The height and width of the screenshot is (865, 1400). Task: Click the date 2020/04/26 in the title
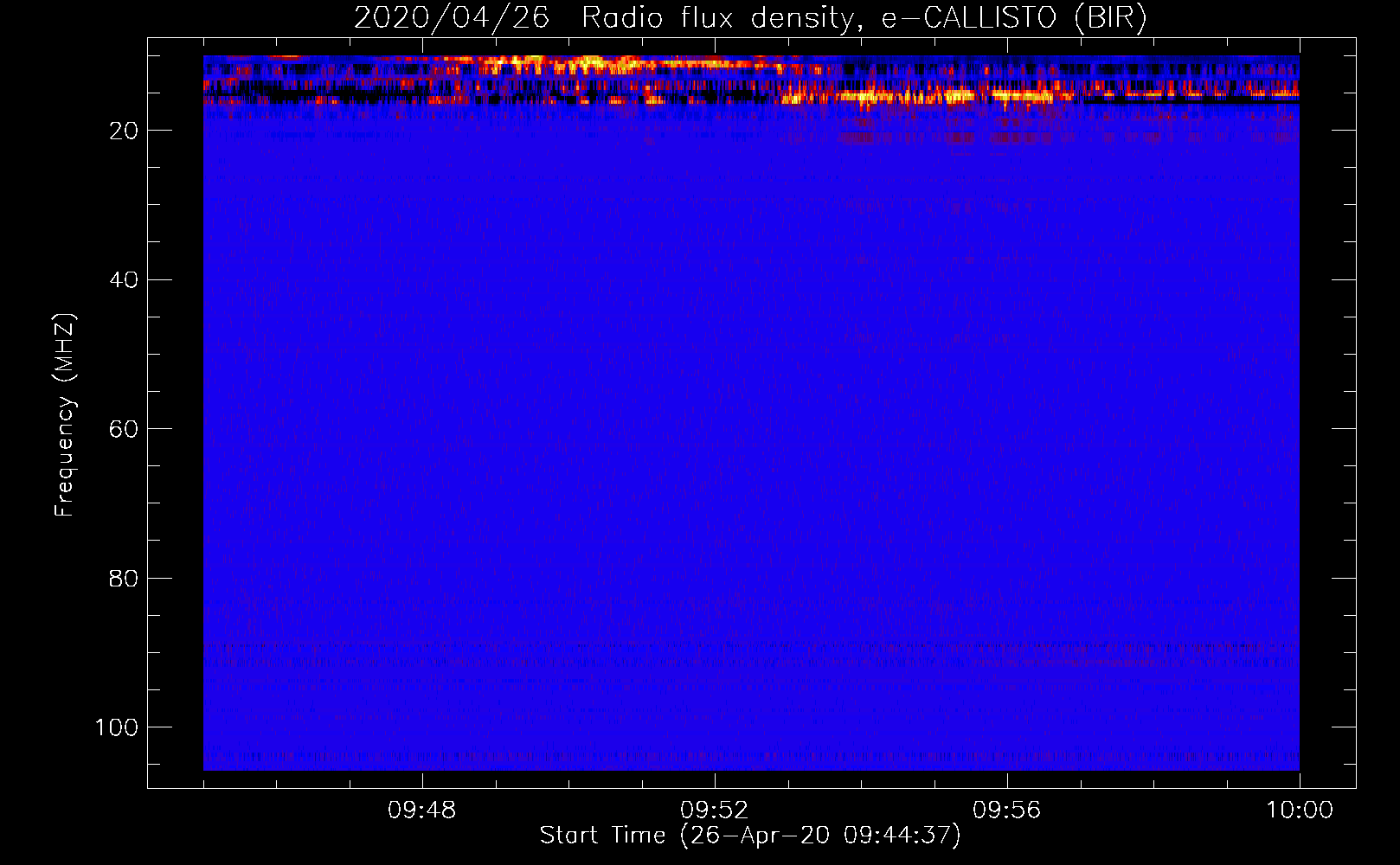(451, 18)
